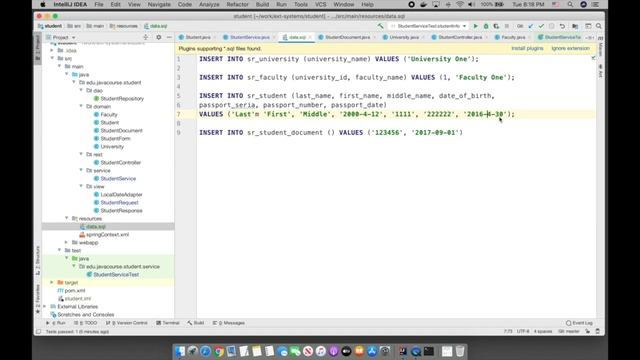Collapse the dao package node
Screen dimensions: 640x360
[x=81, y=90]
